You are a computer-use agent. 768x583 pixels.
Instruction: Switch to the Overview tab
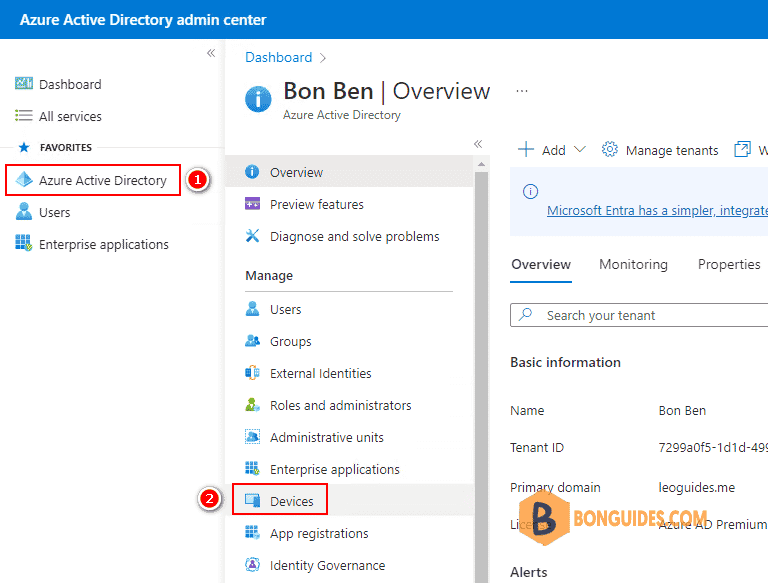pos(541,265)
